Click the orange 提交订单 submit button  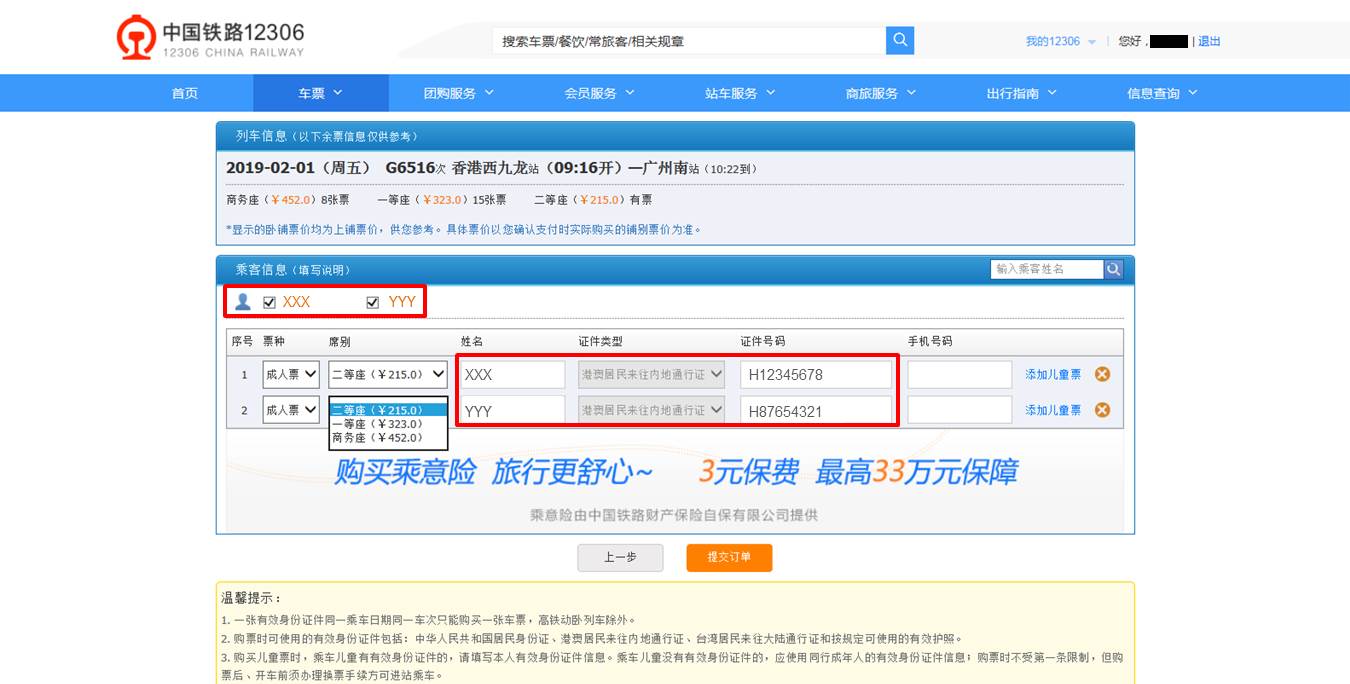pyautogui.click(x=728, y=558)
